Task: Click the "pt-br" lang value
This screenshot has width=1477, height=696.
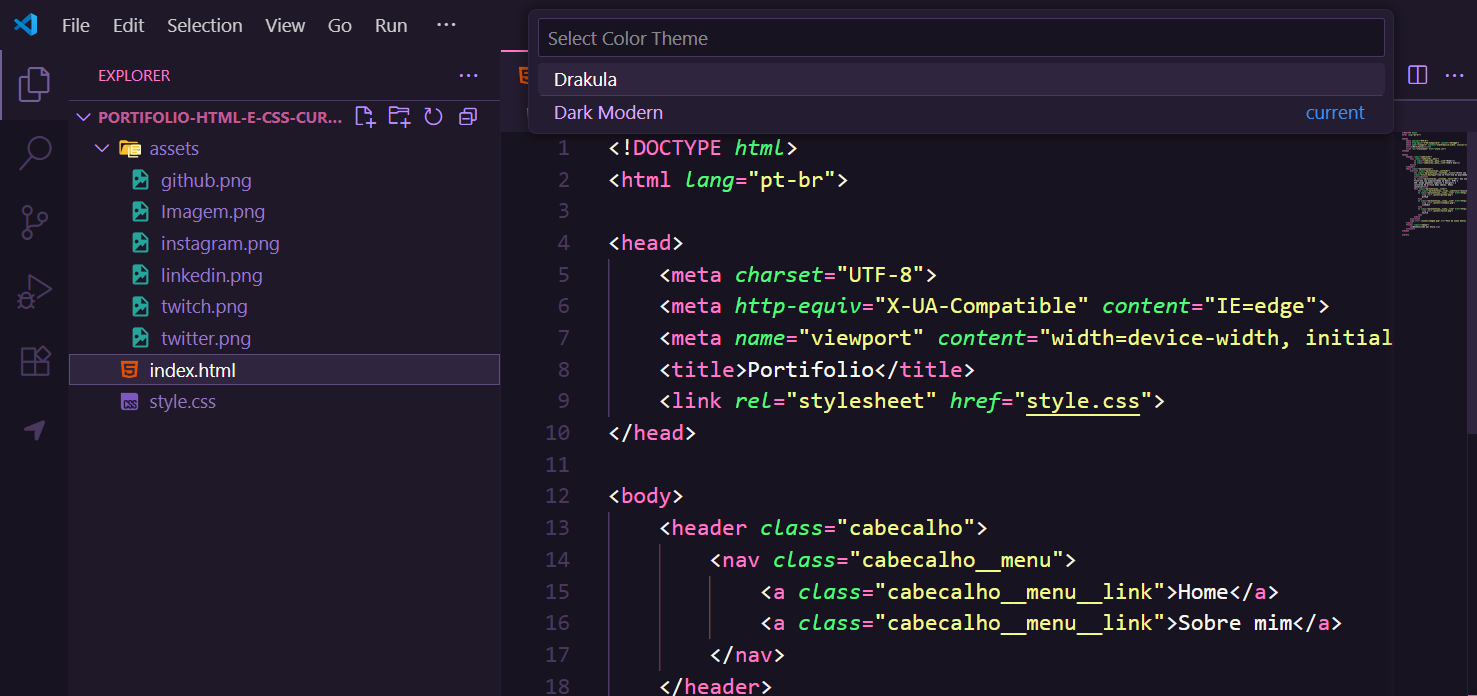Action: pyautogui.click(x=792, y=180)
